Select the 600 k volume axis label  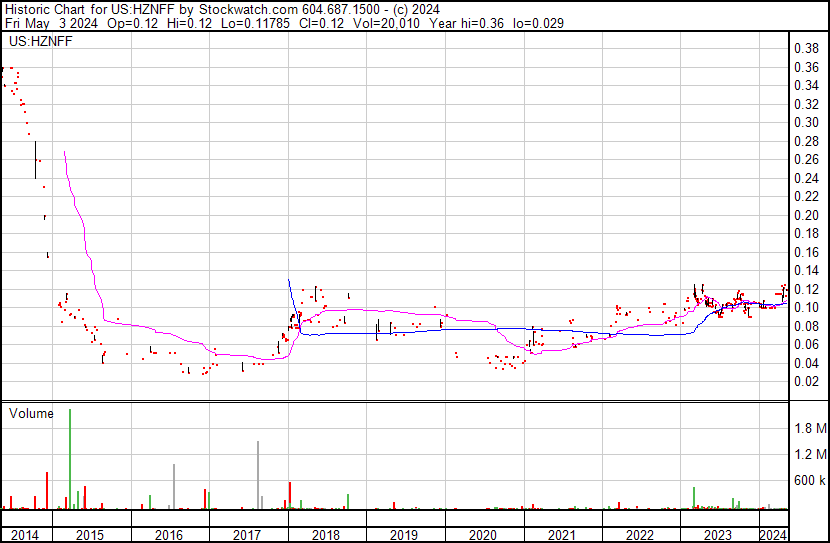click(x=809, y=481)
